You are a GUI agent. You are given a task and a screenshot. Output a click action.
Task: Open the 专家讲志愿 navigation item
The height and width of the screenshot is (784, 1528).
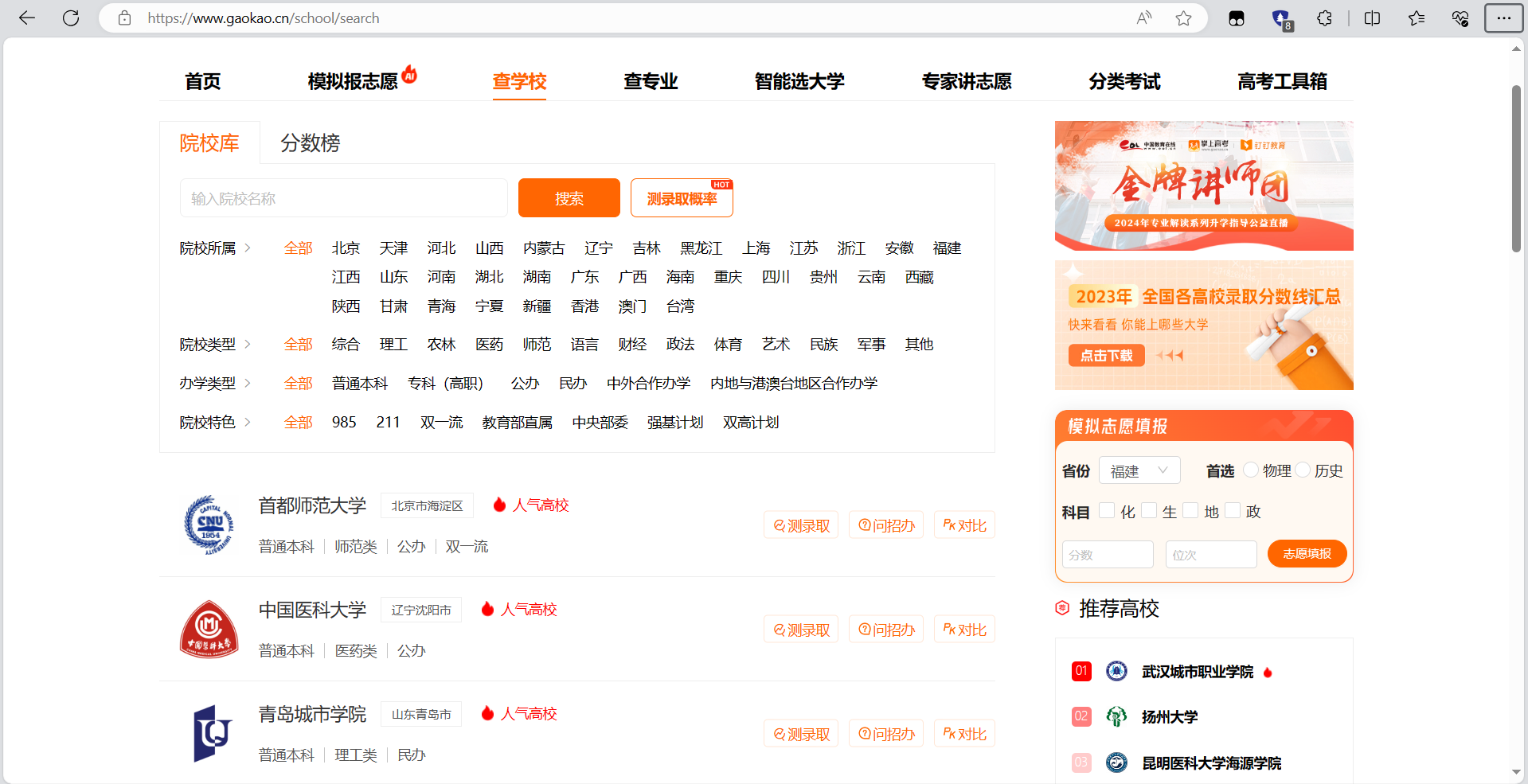967,81
